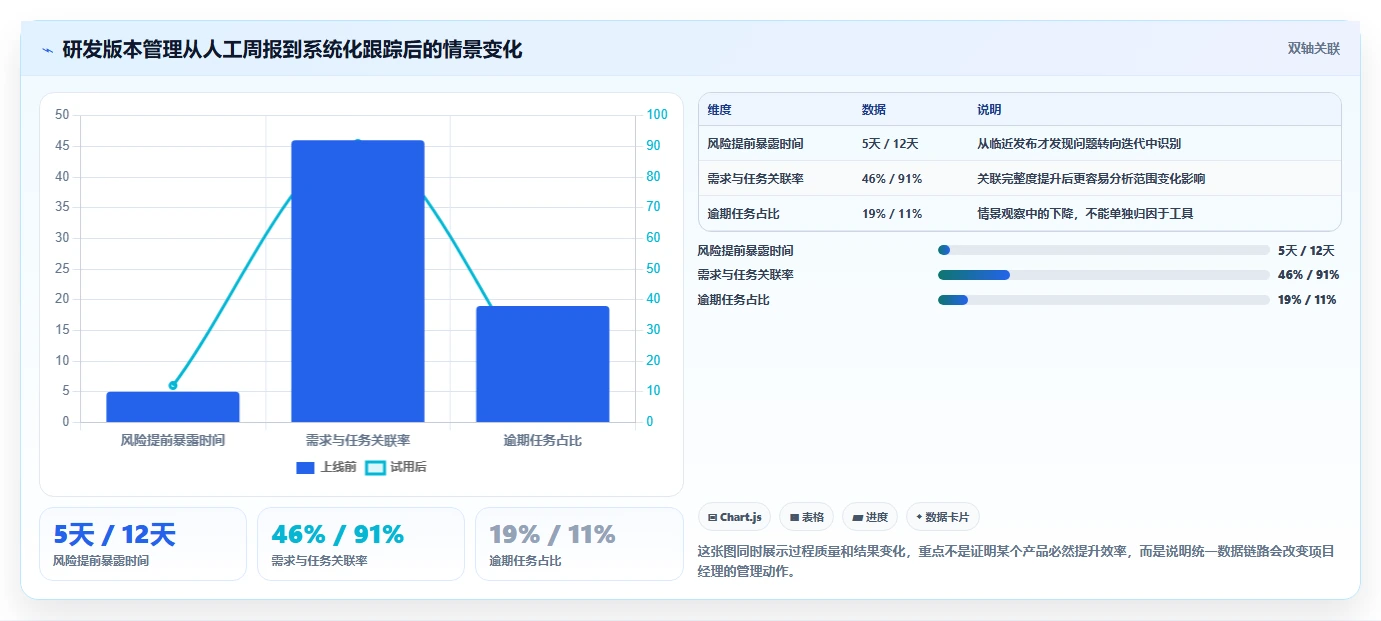The height and width of the screenshot is (621, 1381).
Task: Click the right axis value 100
Action: (x=657, y=115)
